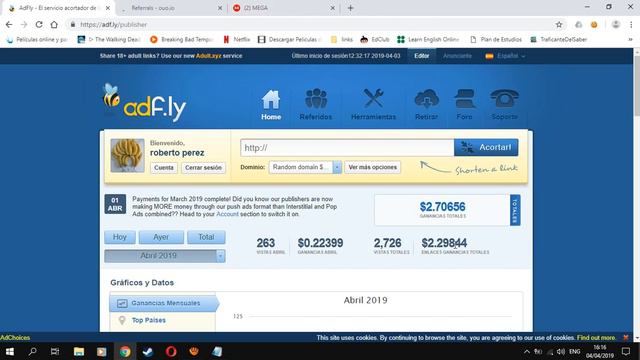Open Opera browser from the taskbar
Viewport: 640px width, 360px height.
tap(171, 351)
